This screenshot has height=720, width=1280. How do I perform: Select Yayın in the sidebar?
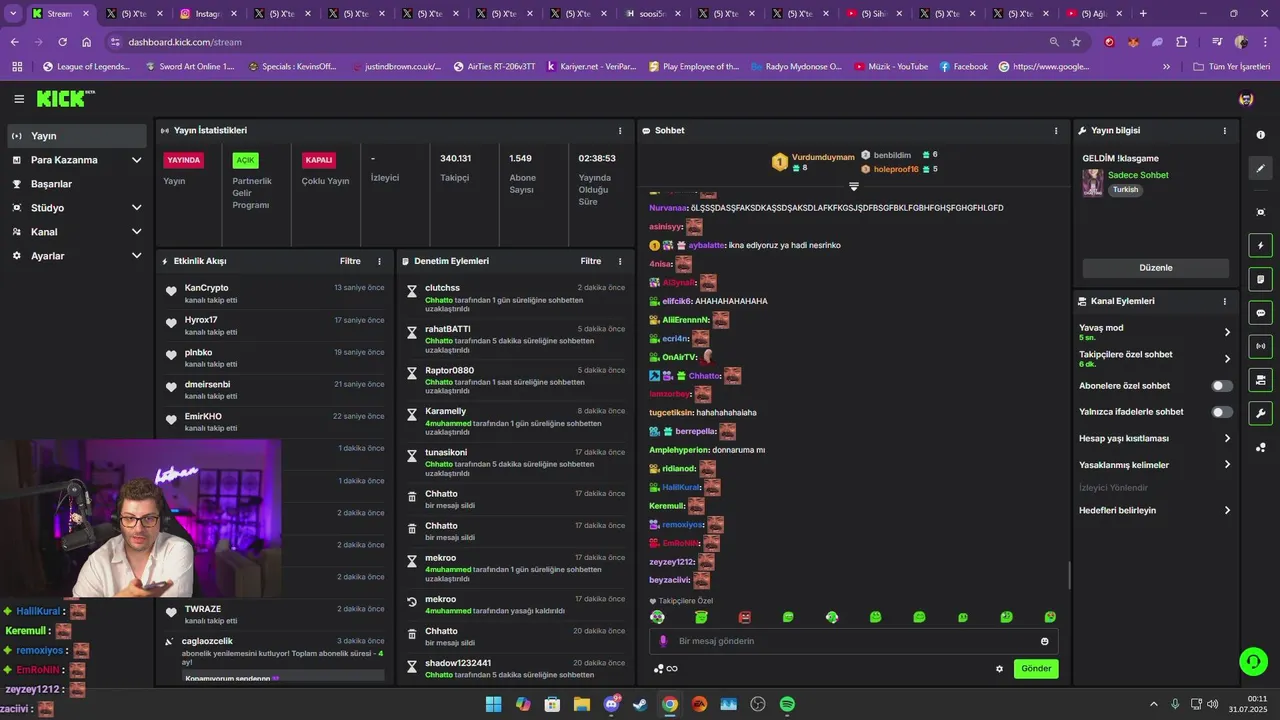pyautogui.click(x=77, y=136)
